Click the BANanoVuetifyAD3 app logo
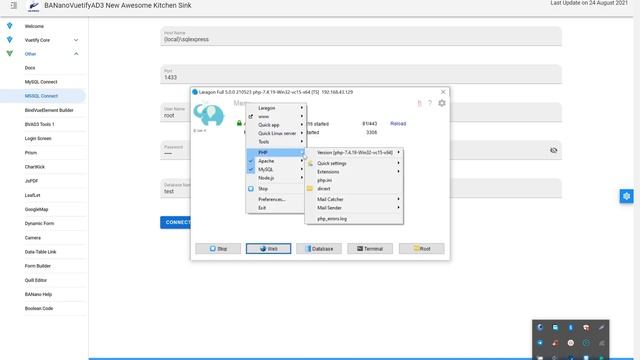 [33, 6]
